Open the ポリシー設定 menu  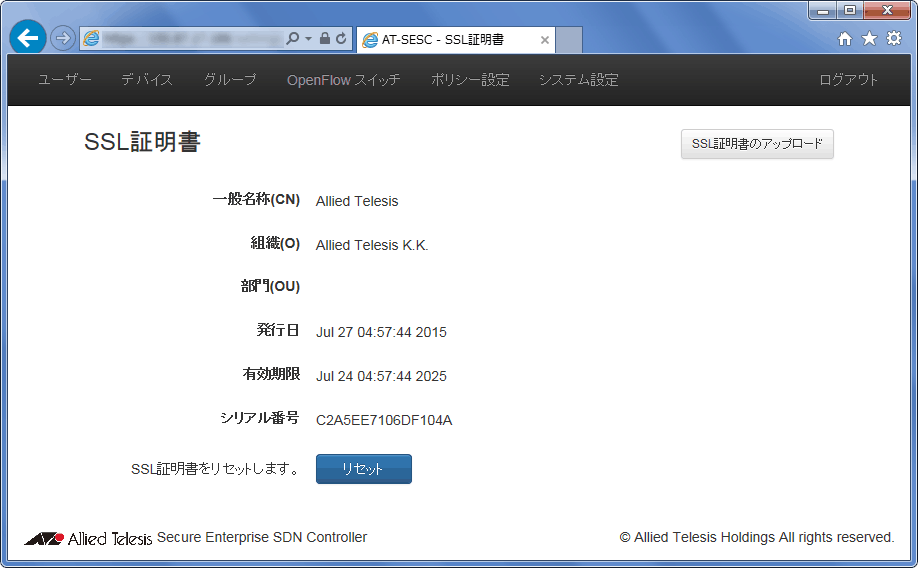pyautogui.click(x=470, y=80)
